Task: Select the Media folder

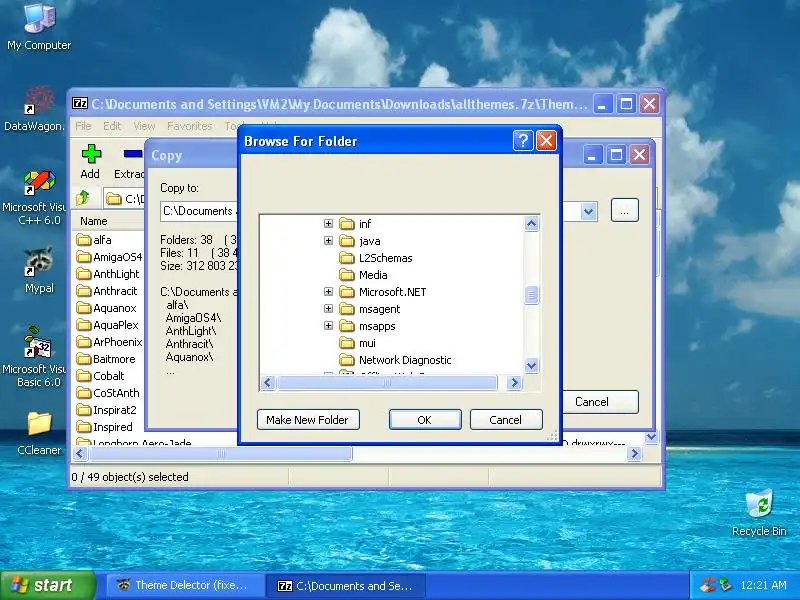Action: (364, 275)
